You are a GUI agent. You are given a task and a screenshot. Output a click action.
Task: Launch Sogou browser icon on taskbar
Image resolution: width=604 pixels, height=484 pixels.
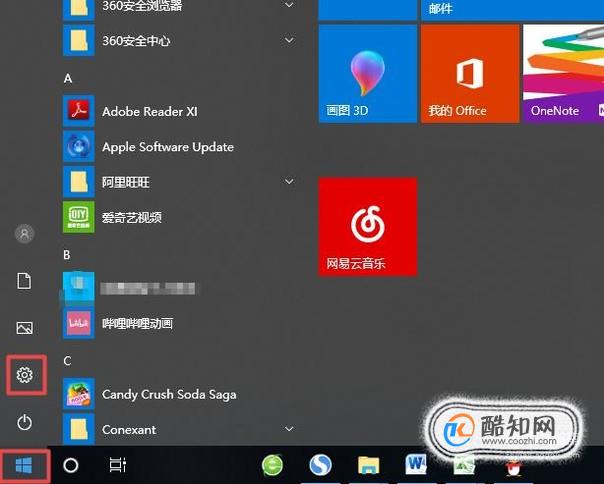[x=320, y=465]
